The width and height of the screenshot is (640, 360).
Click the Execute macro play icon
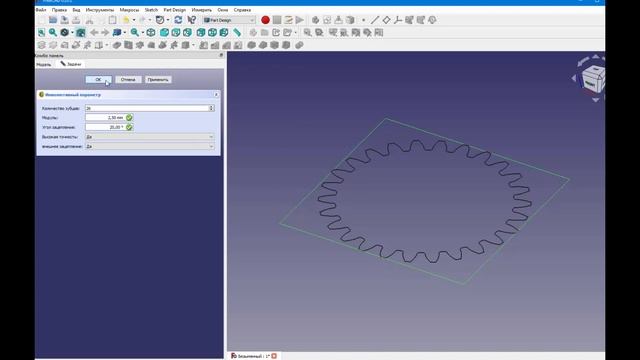[300, 20]
